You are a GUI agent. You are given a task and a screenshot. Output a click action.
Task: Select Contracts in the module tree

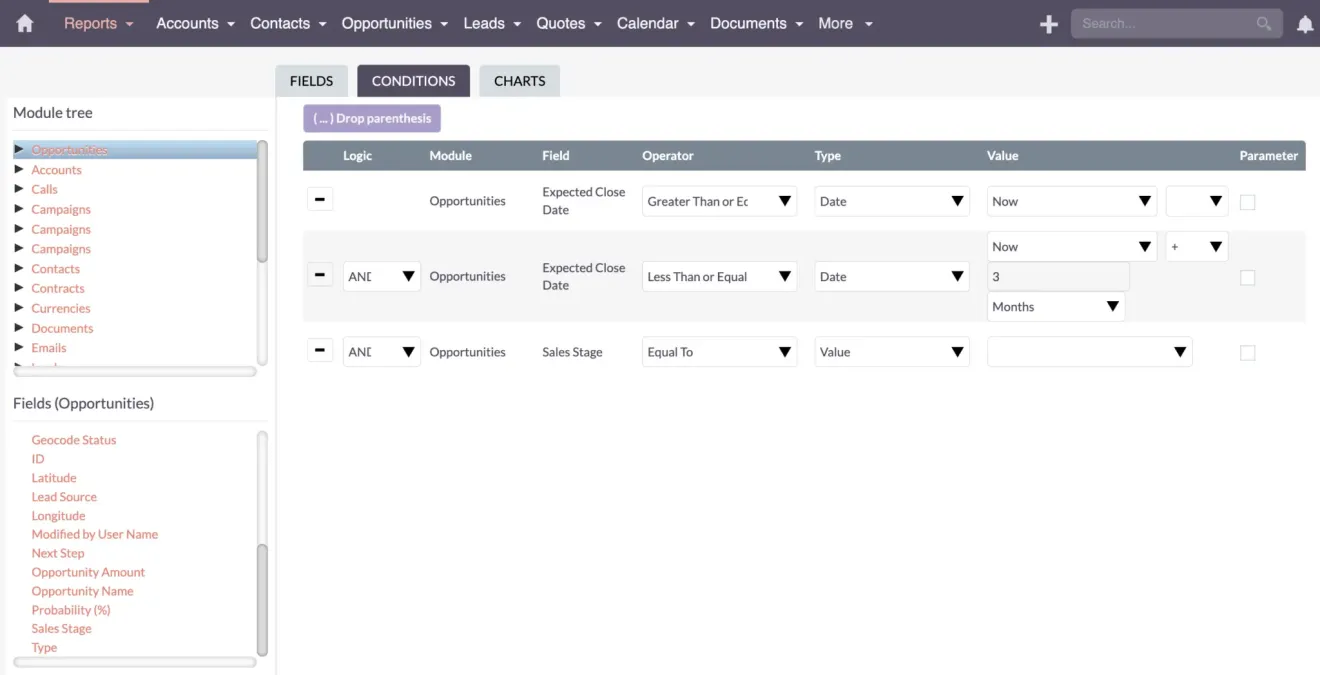coord(57,288)
